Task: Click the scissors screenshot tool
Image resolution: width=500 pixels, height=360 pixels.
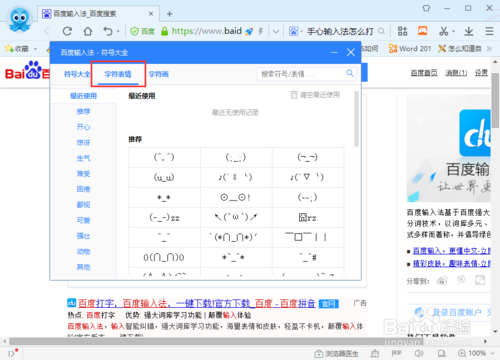Action: pos(443,31)
